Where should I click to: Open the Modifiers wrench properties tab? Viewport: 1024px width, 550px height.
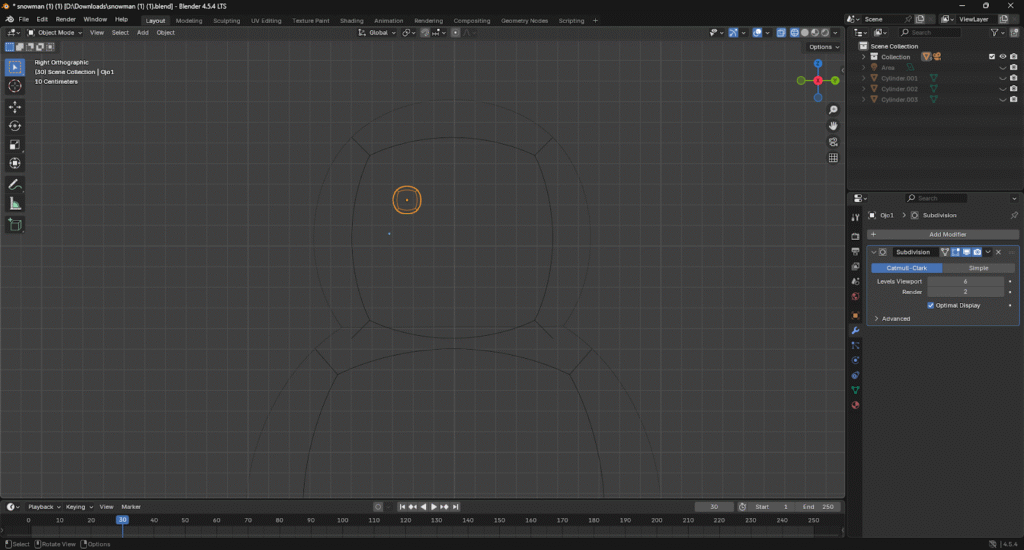click(x=855, y=330)
